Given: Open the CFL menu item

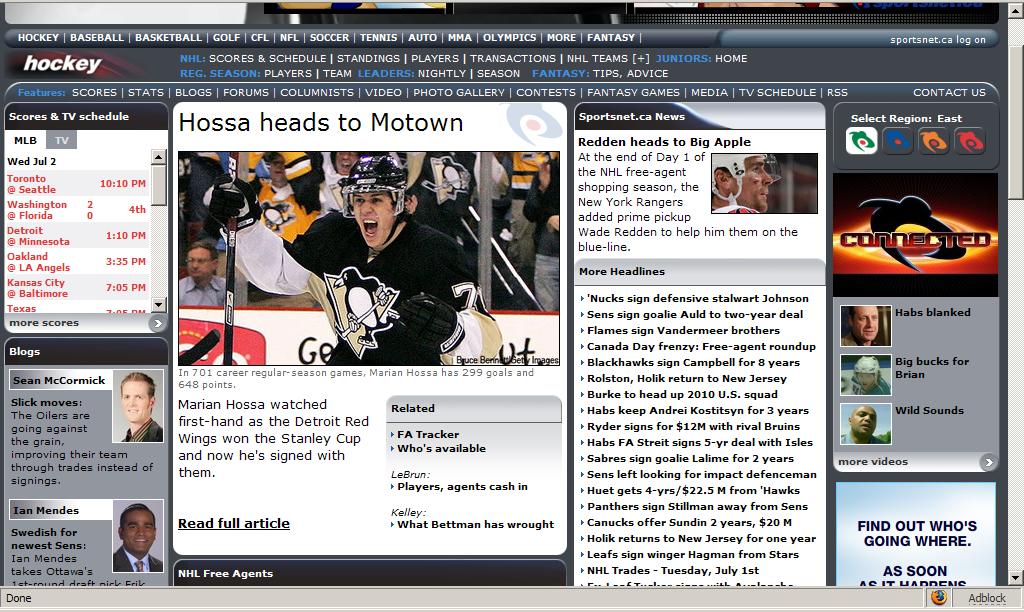Looking at the screenshot, I should [259, 37].
